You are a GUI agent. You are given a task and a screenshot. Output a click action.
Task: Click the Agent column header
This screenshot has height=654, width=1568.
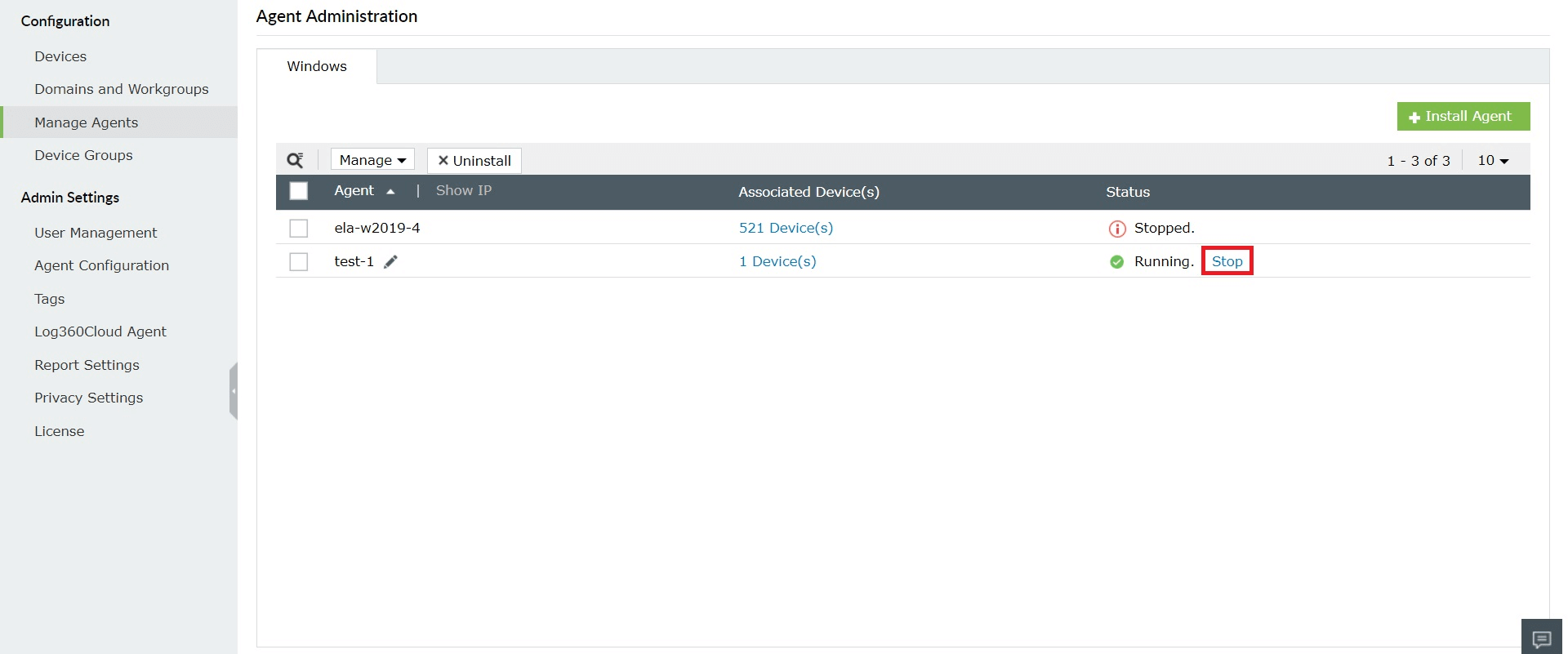click(x=354, y=190)
